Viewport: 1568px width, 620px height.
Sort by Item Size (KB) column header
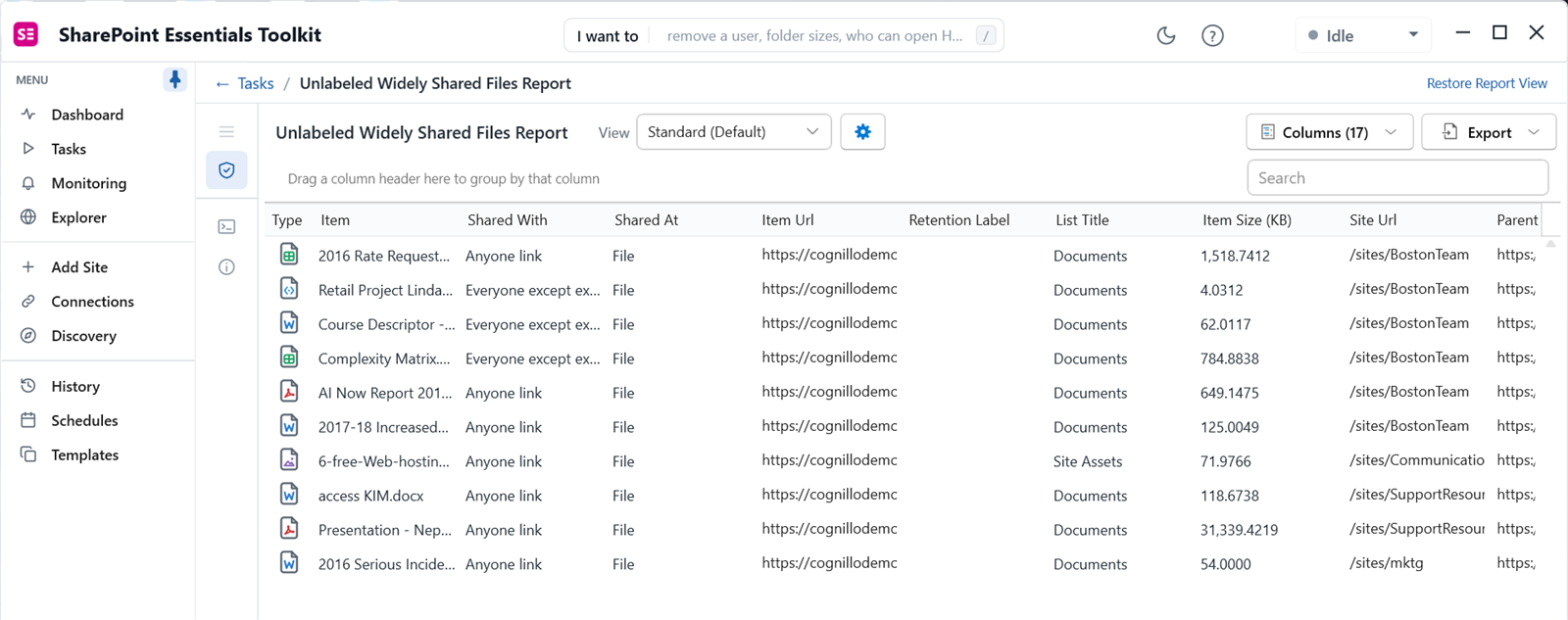[1247, 220]
